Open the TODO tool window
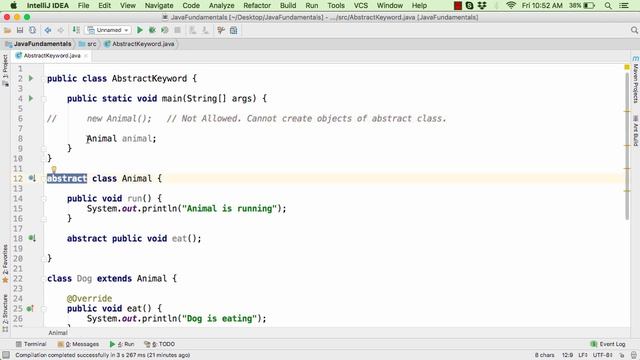 (x=160, y=344)
